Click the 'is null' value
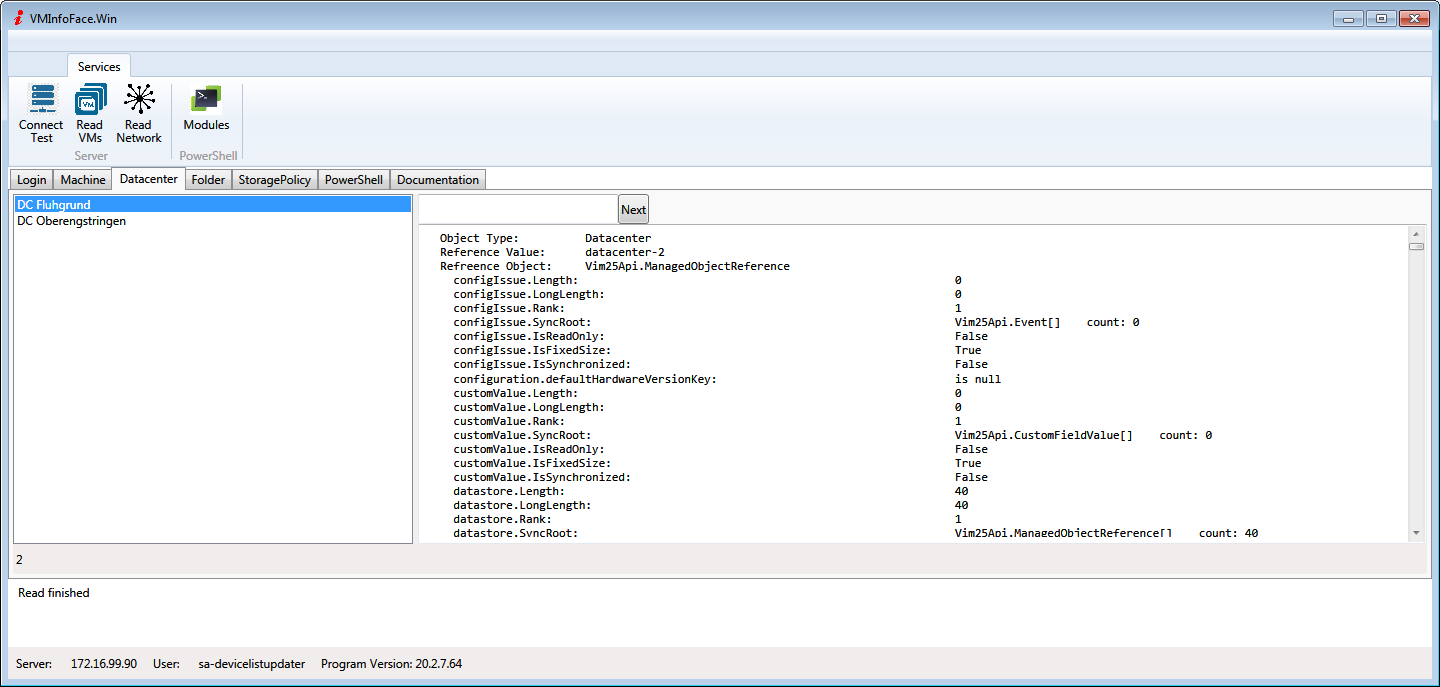 (x=978, y=379)
